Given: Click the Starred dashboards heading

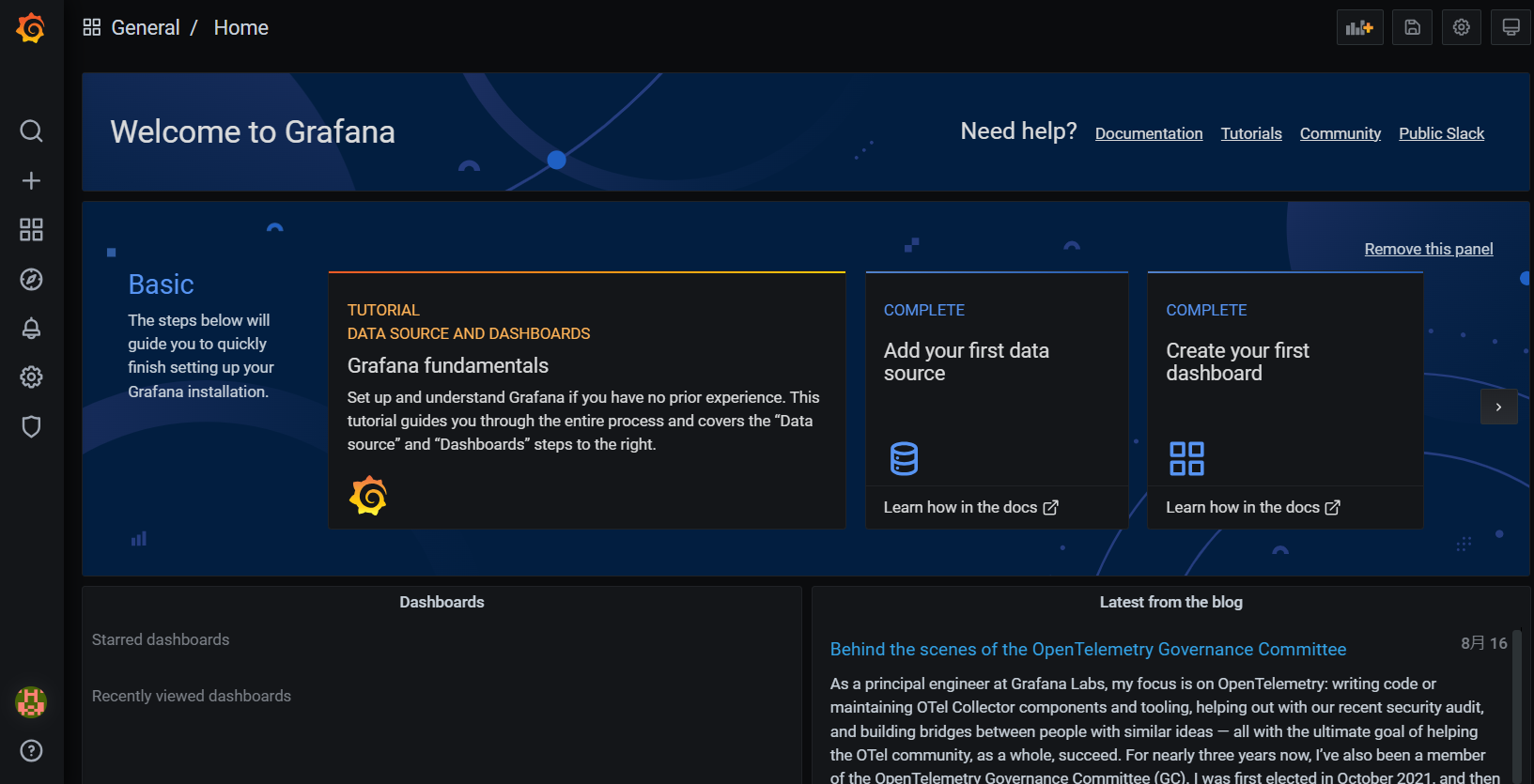Looking at the screenshot, I should pyautogui.click(x=161, y=639).
